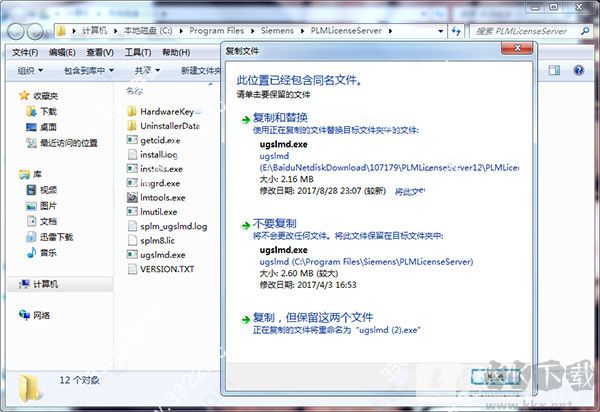
Task: Open the Tools (工具) menu
Action: (138, 52)
